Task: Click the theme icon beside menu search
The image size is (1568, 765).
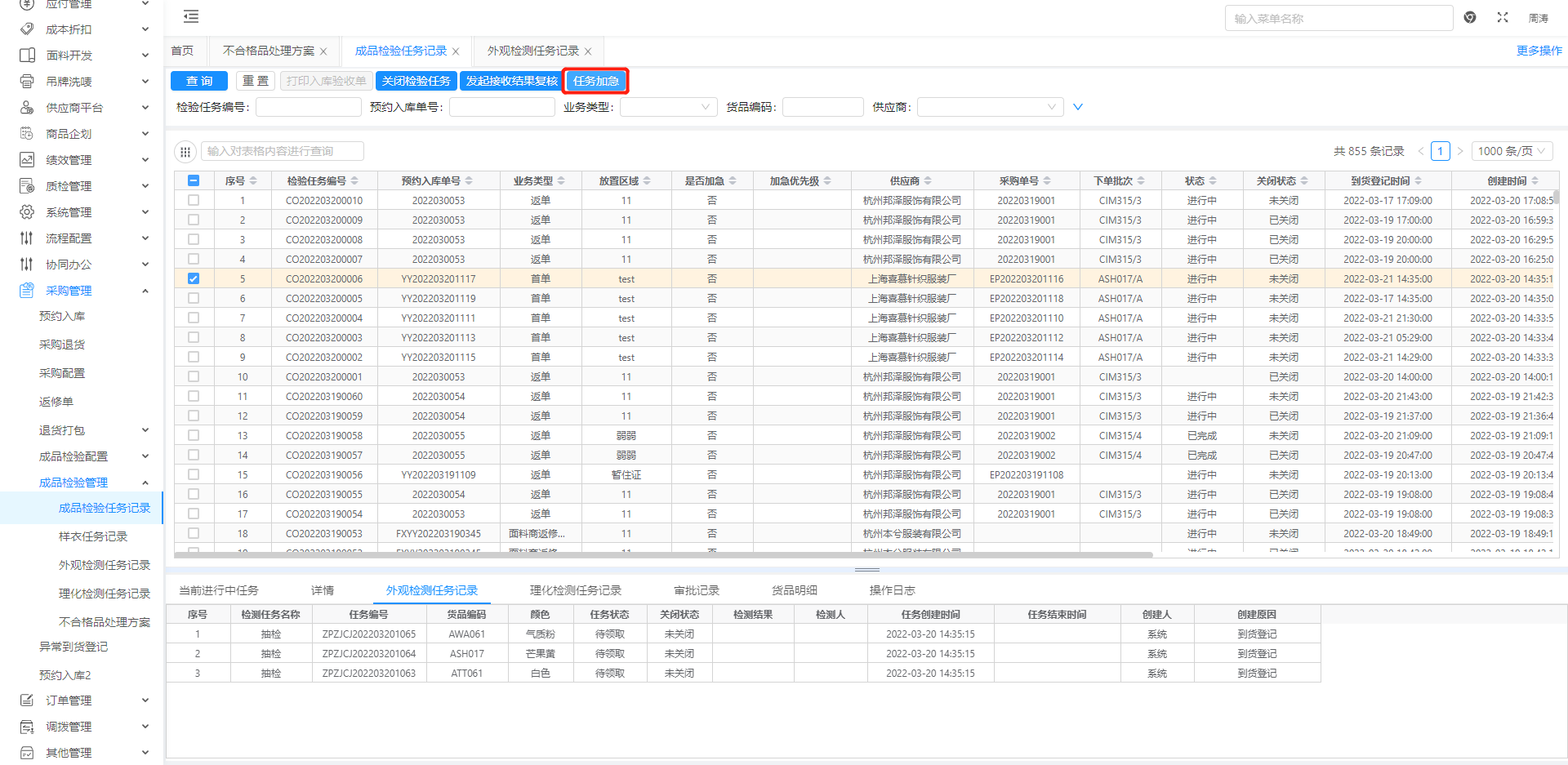Action: (x=1470, y=17)
